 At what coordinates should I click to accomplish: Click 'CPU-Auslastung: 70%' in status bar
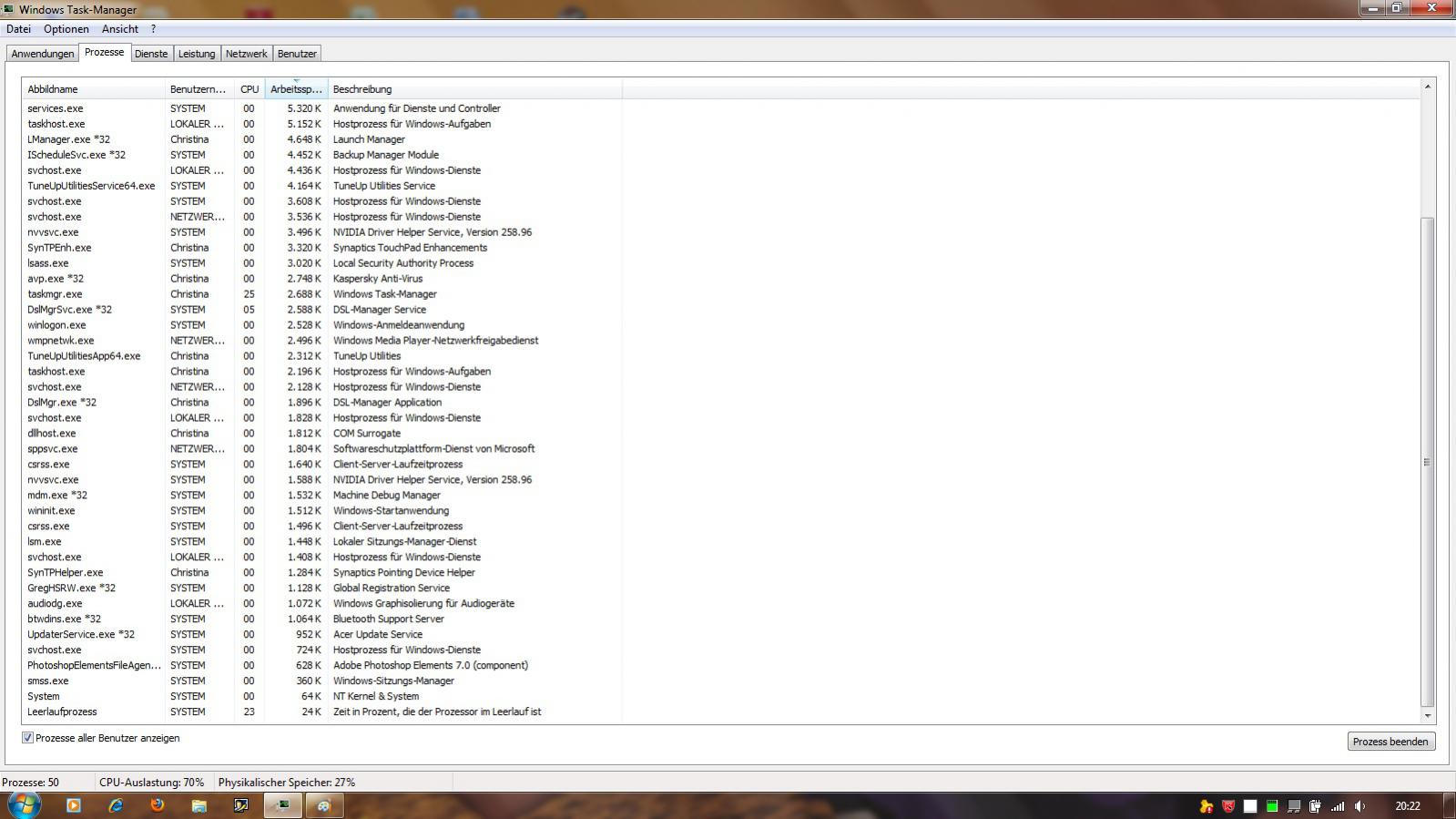tap(152, 783)
